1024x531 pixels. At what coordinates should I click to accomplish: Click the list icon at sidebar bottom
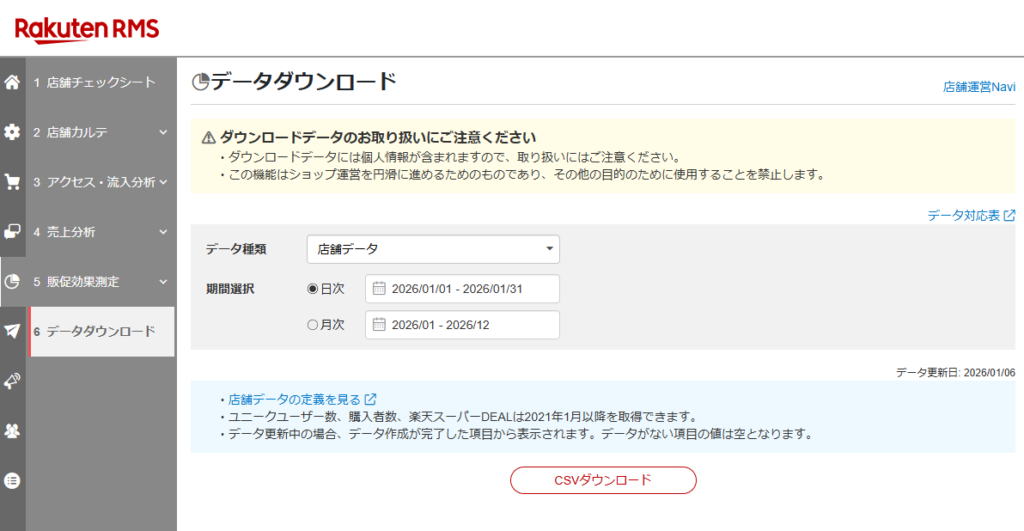pyautogui.click(x=12, y=481)
